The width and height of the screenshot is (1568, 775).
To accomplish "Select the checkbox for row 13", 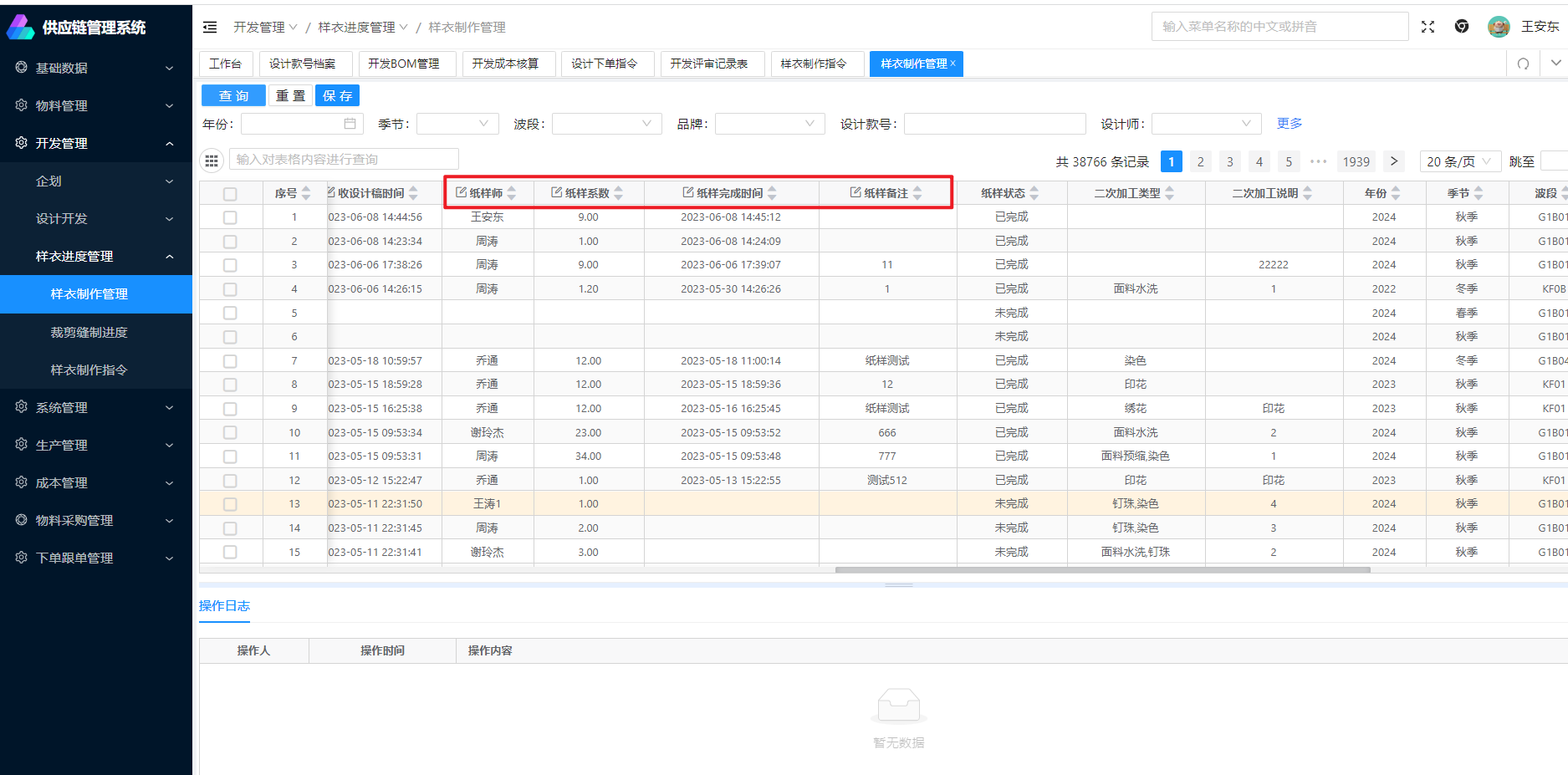I will pyautogui.click(x=230, y=504).
